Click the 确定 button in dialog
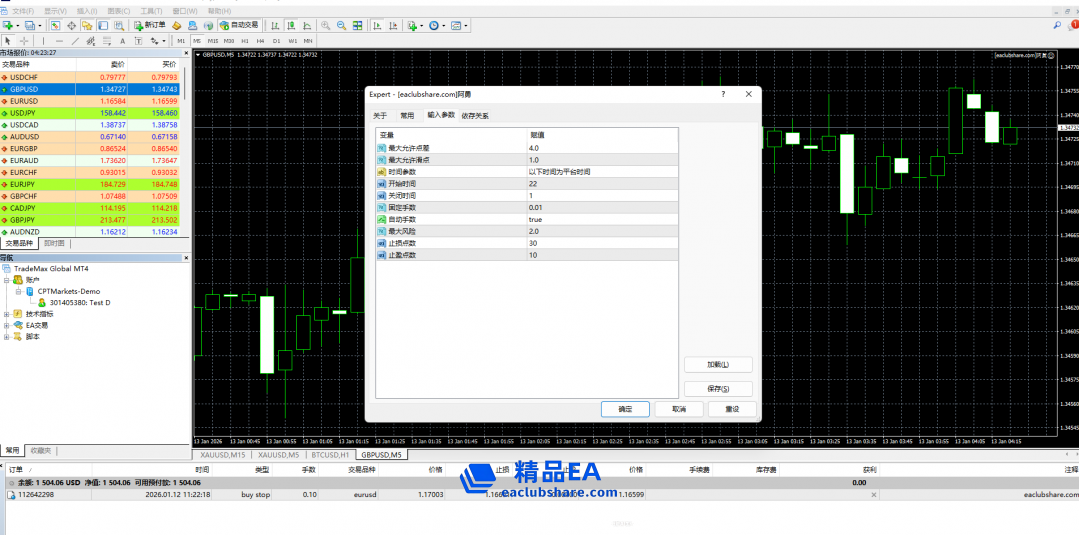1079x535 pixels. point(625,409)
